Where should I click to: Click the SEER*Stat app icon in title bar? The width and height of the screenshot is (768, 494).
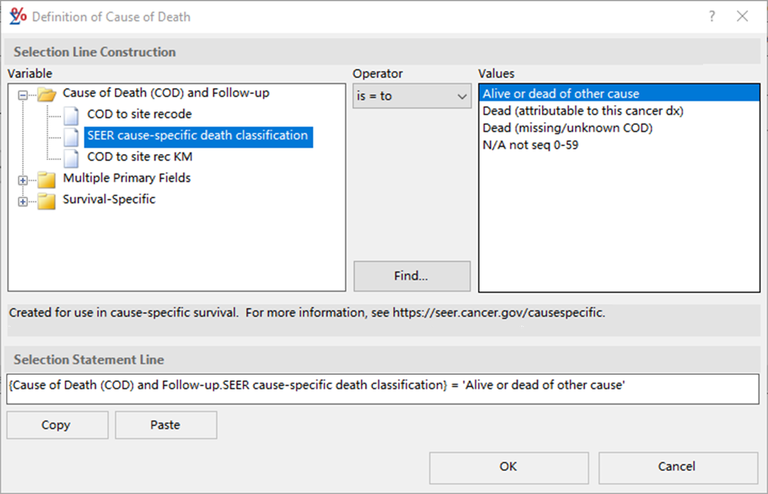[x=18, y=17]
